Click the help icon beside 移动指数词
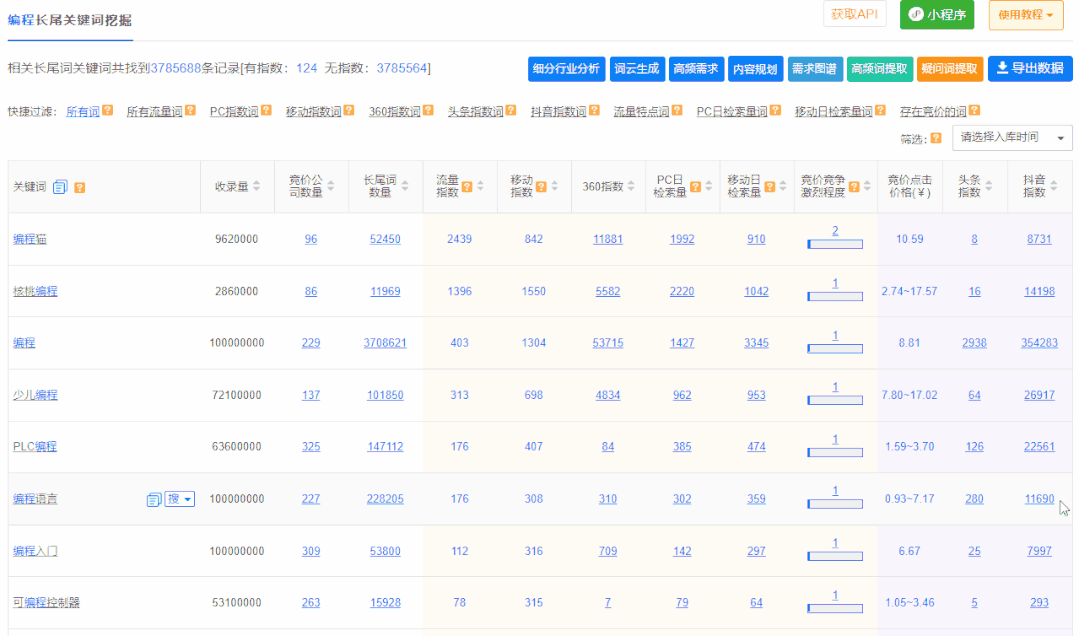The height and width of the screenshot is (636, 1079). [349, 110]
